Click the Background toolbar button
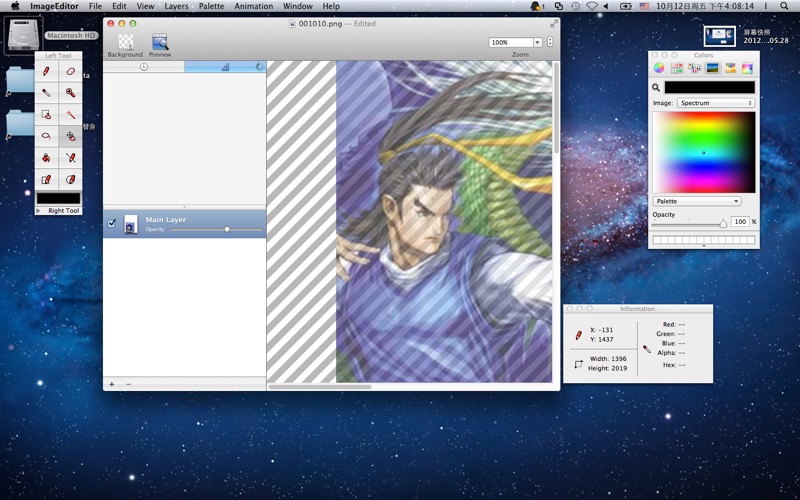 (126, 45)
